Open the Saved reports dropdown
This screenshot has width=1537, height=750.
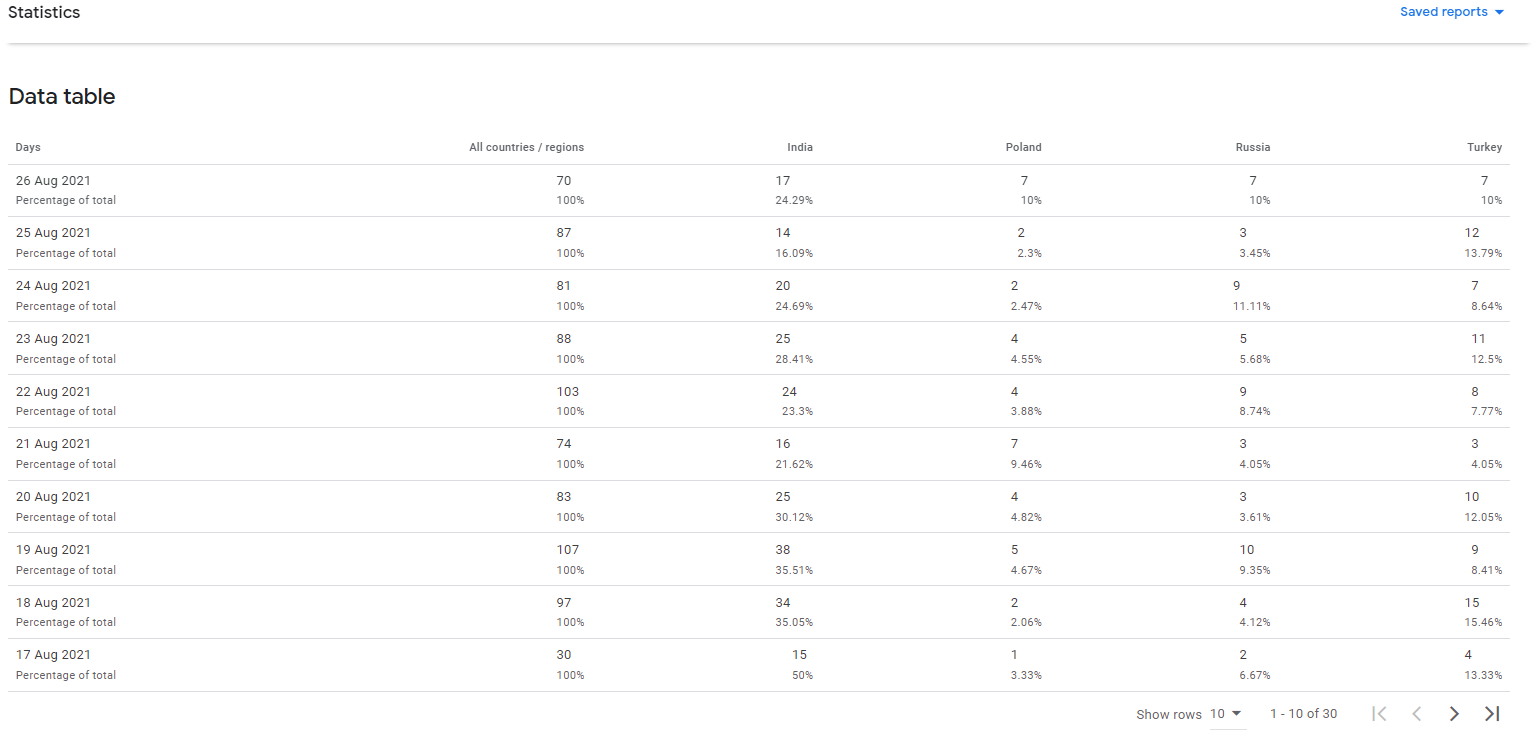point(1452,12)
